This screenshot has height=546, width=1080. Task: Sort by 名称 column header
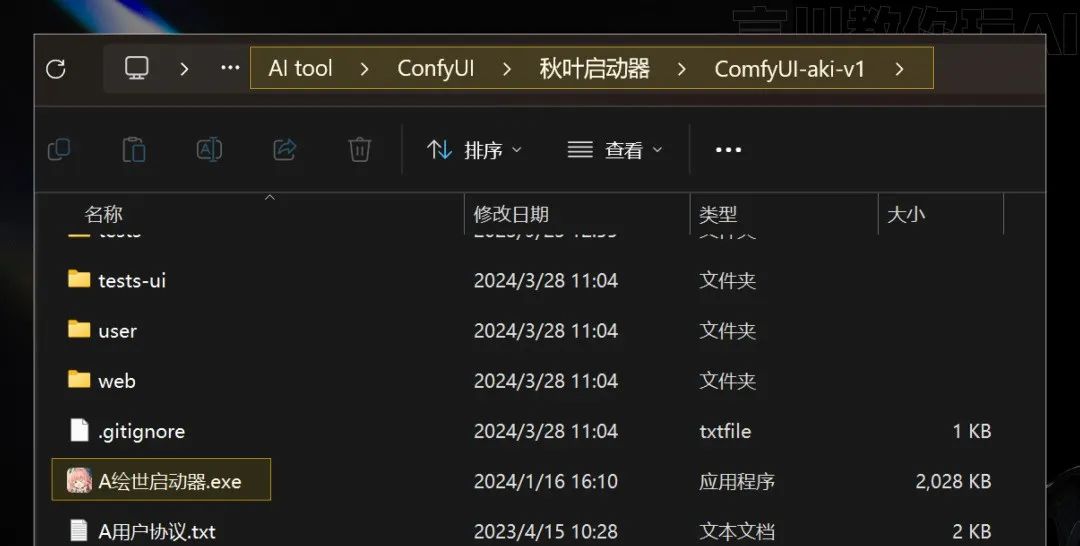coord(103,214)
